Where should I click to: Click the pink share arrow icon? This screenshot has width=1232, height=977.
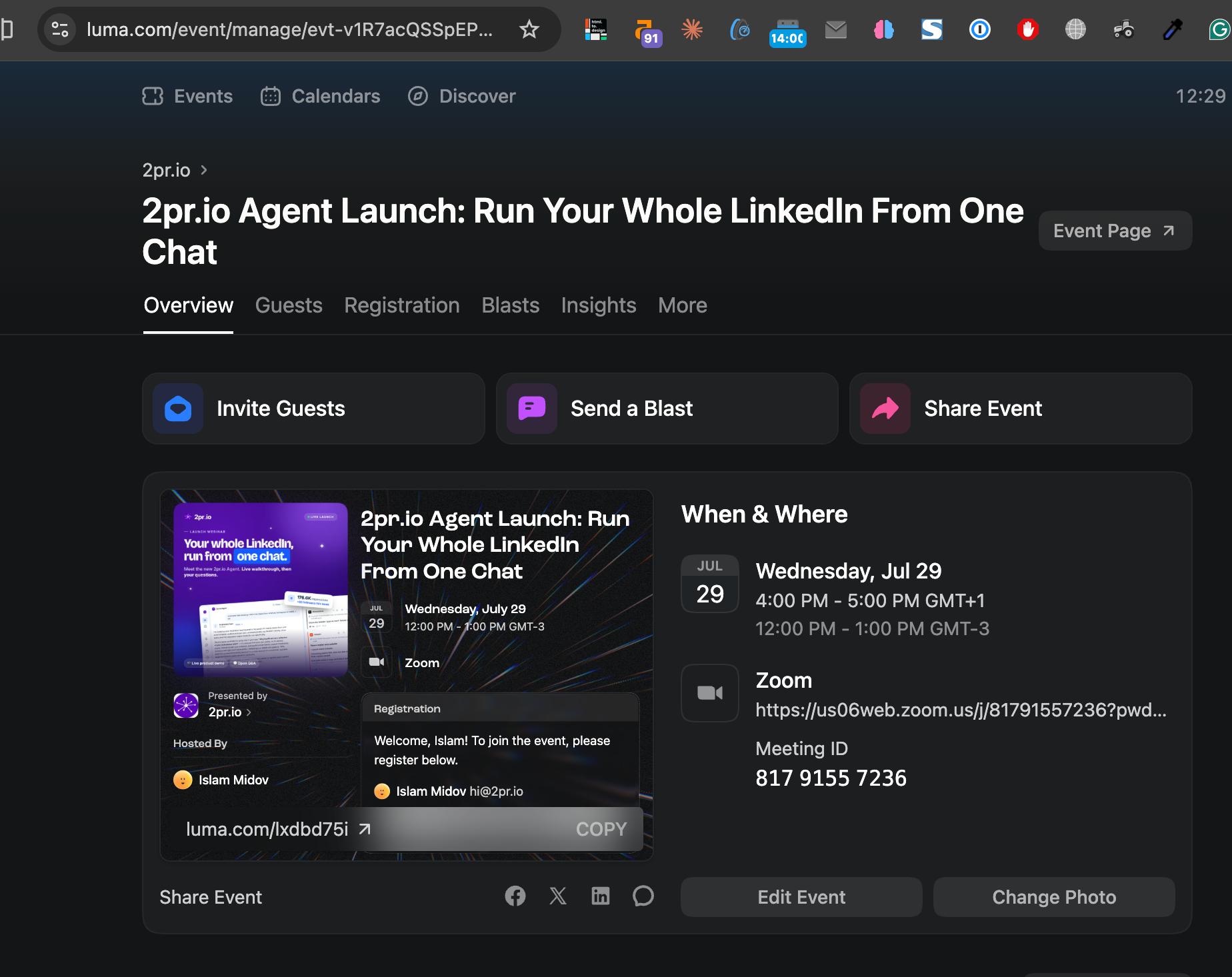[x=885, y=409]
